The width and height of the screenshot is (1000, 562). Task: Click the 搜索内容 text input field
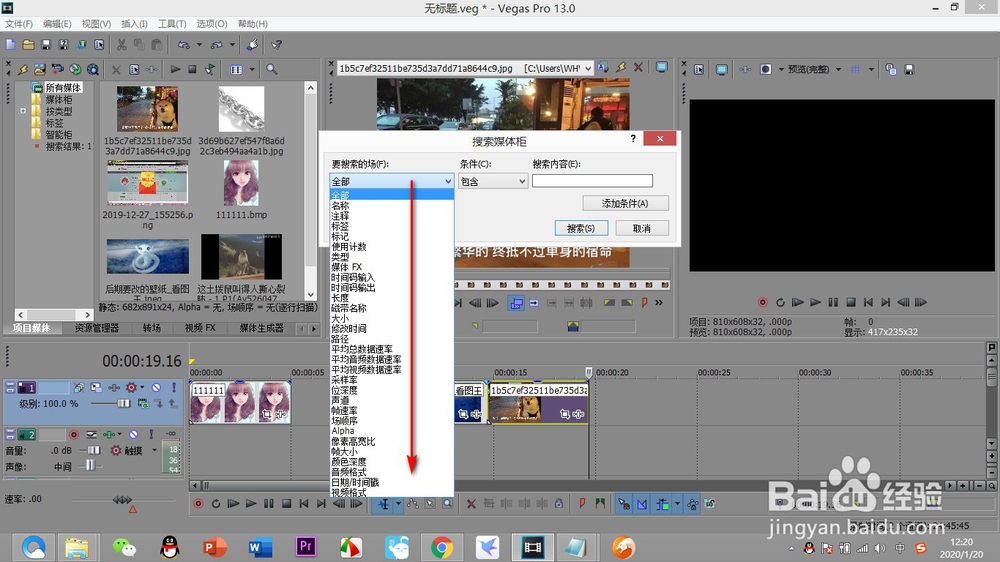(592, 181)
